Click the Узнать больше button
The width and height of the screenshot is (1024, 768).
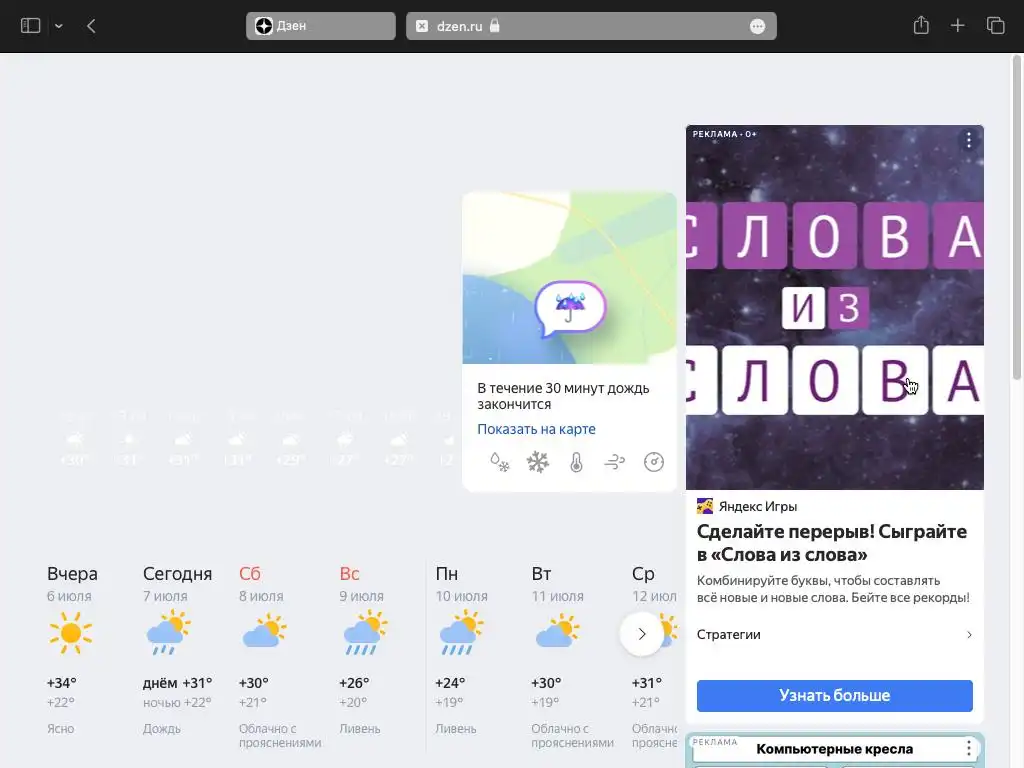[835, 696]
